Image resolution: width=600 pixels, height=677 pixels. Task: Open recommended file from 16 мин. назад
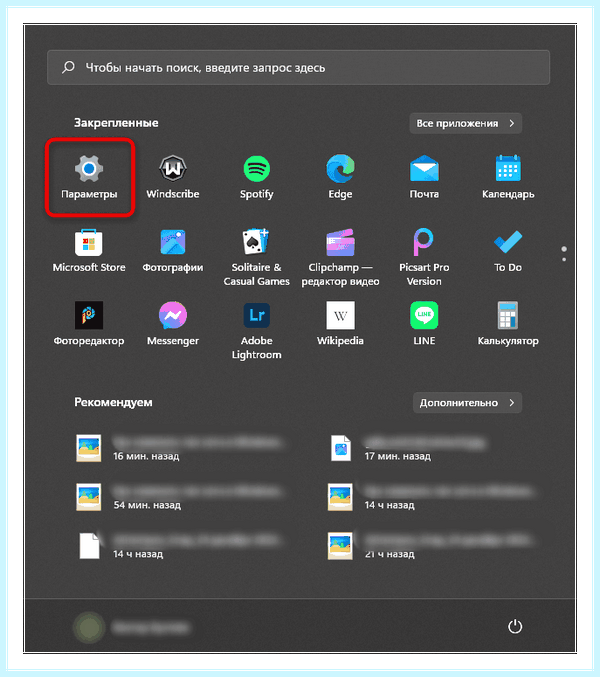click(179, 449)
